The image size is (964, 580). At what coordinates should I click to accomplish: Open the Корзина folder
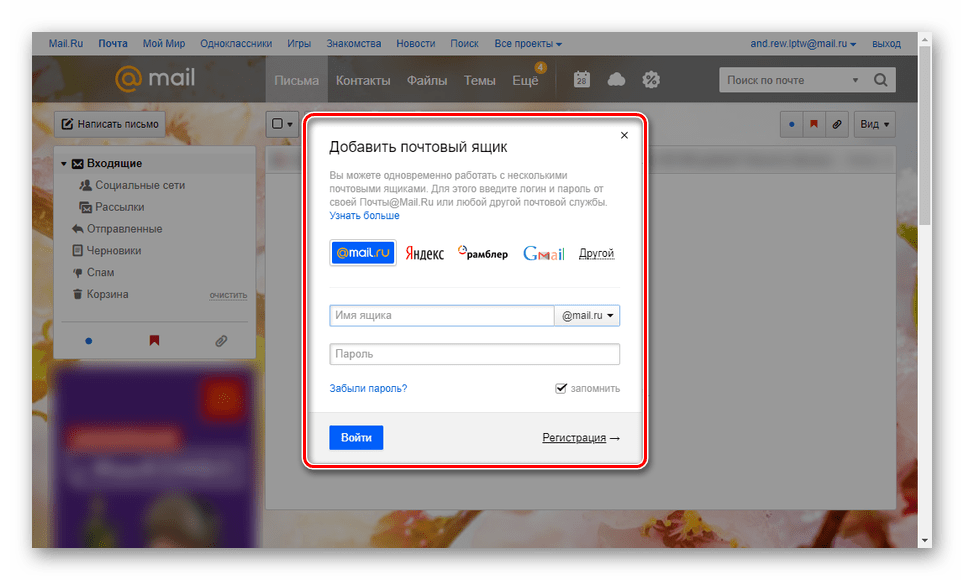tap(107, 295)
